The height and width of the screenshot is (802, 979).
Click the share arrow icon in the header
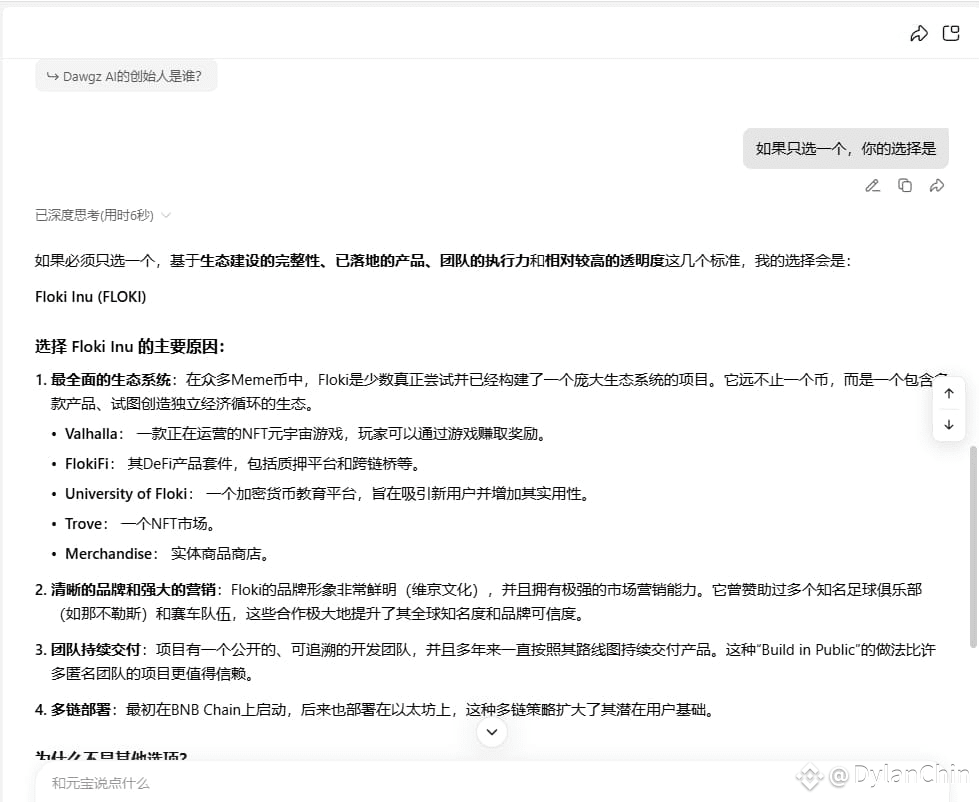pos(918,33)
